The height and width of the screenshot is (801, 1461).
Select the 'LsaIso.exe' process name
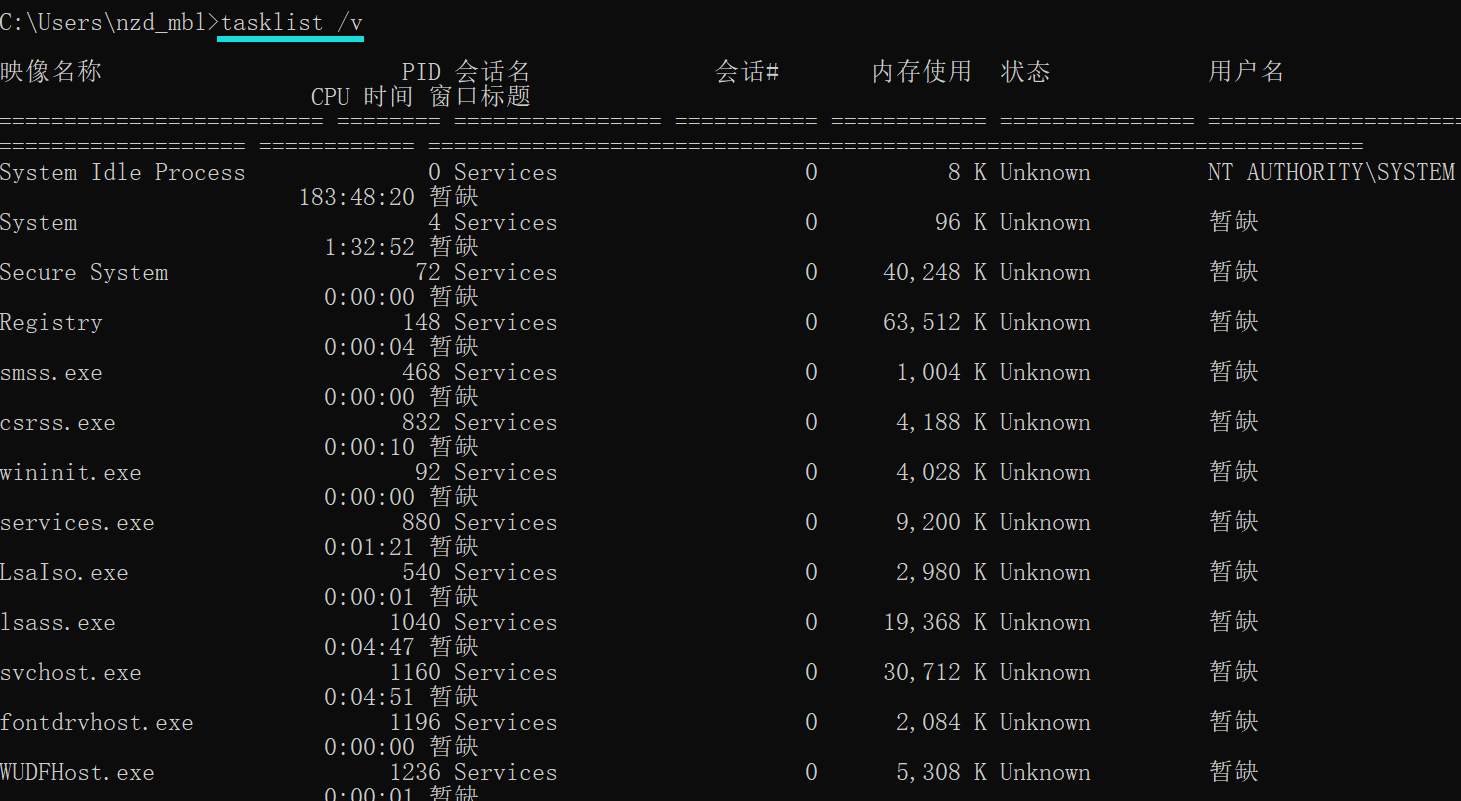(64, 572)
